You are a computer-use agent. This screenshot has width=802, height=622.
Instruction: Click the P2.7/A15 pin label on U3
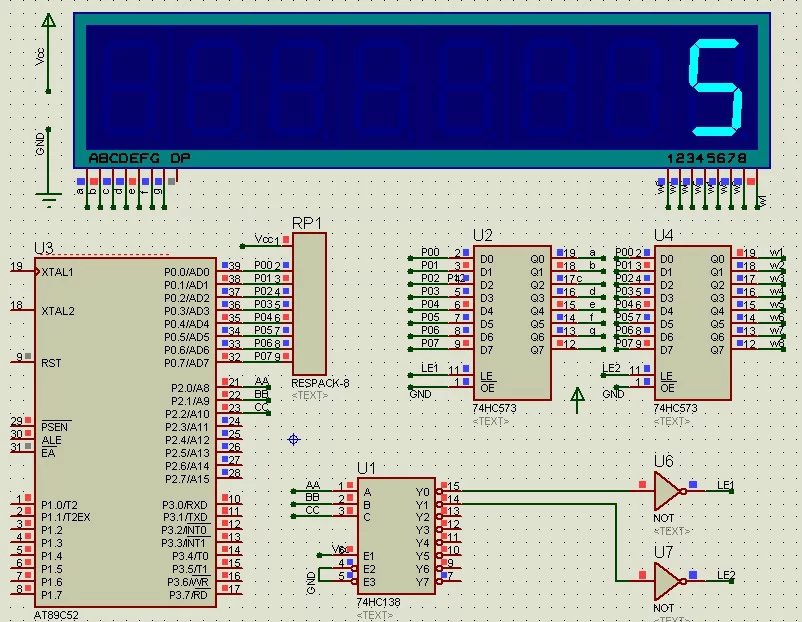[x=187, y=479]
